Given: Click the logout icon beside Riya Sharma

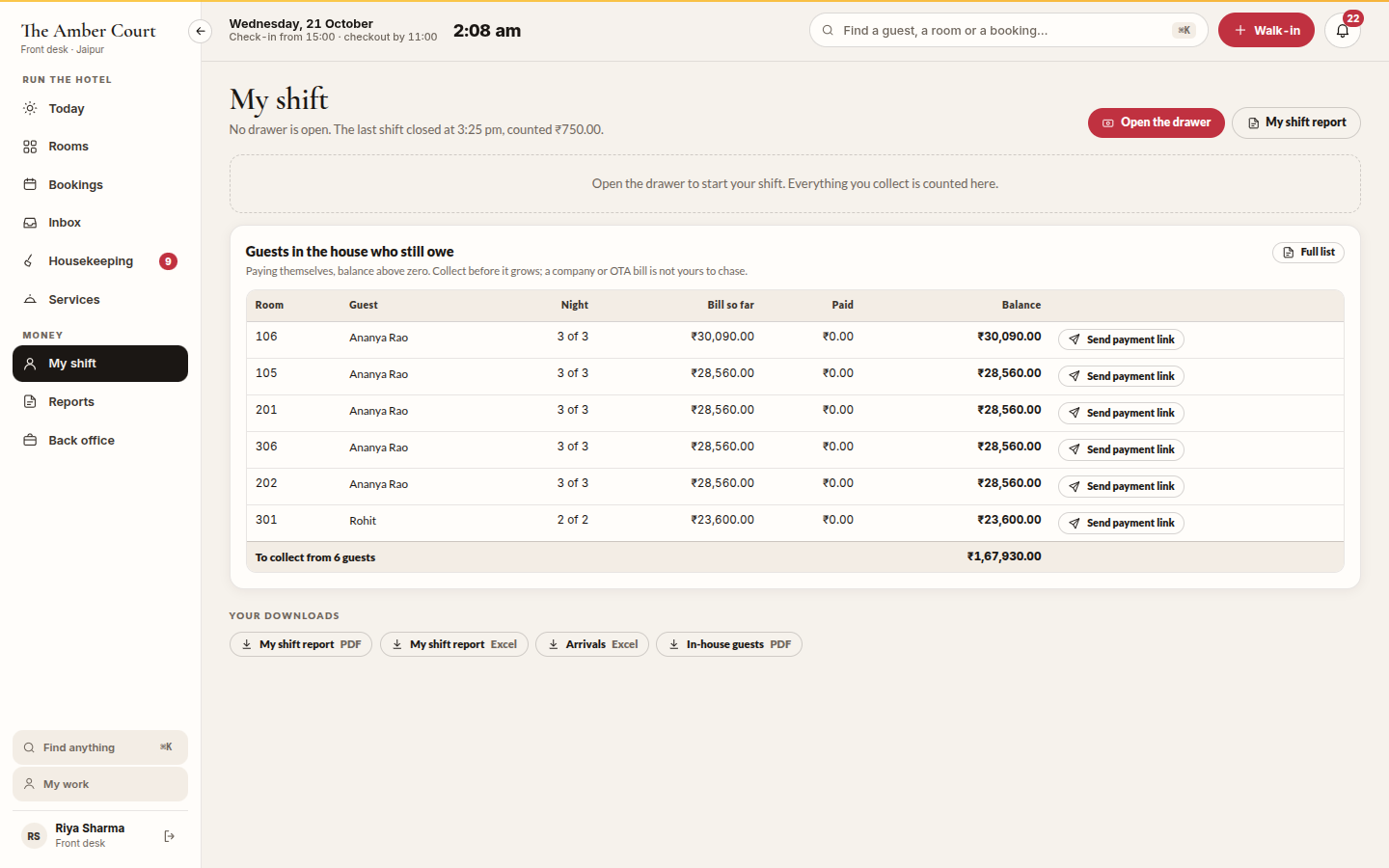Looking at the screenshot, I should (x=170, y=836).
